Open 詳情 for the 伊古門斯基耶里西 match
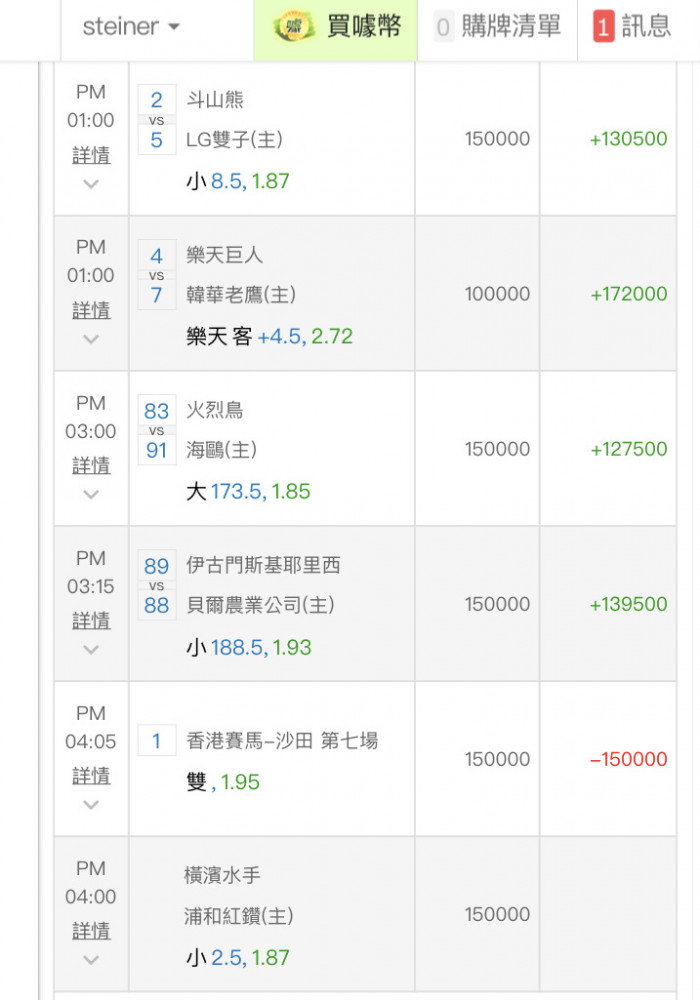 pyautogui.click(x=91, y=620)
